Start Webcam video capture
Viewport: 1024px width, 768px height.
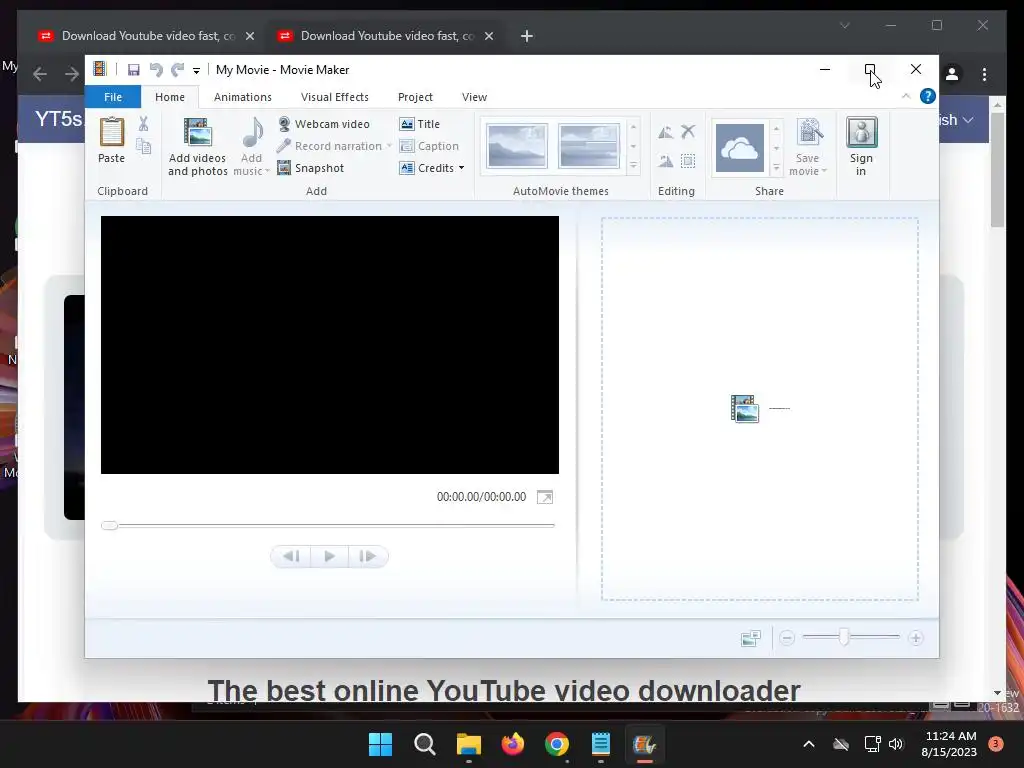coord(324,123)
